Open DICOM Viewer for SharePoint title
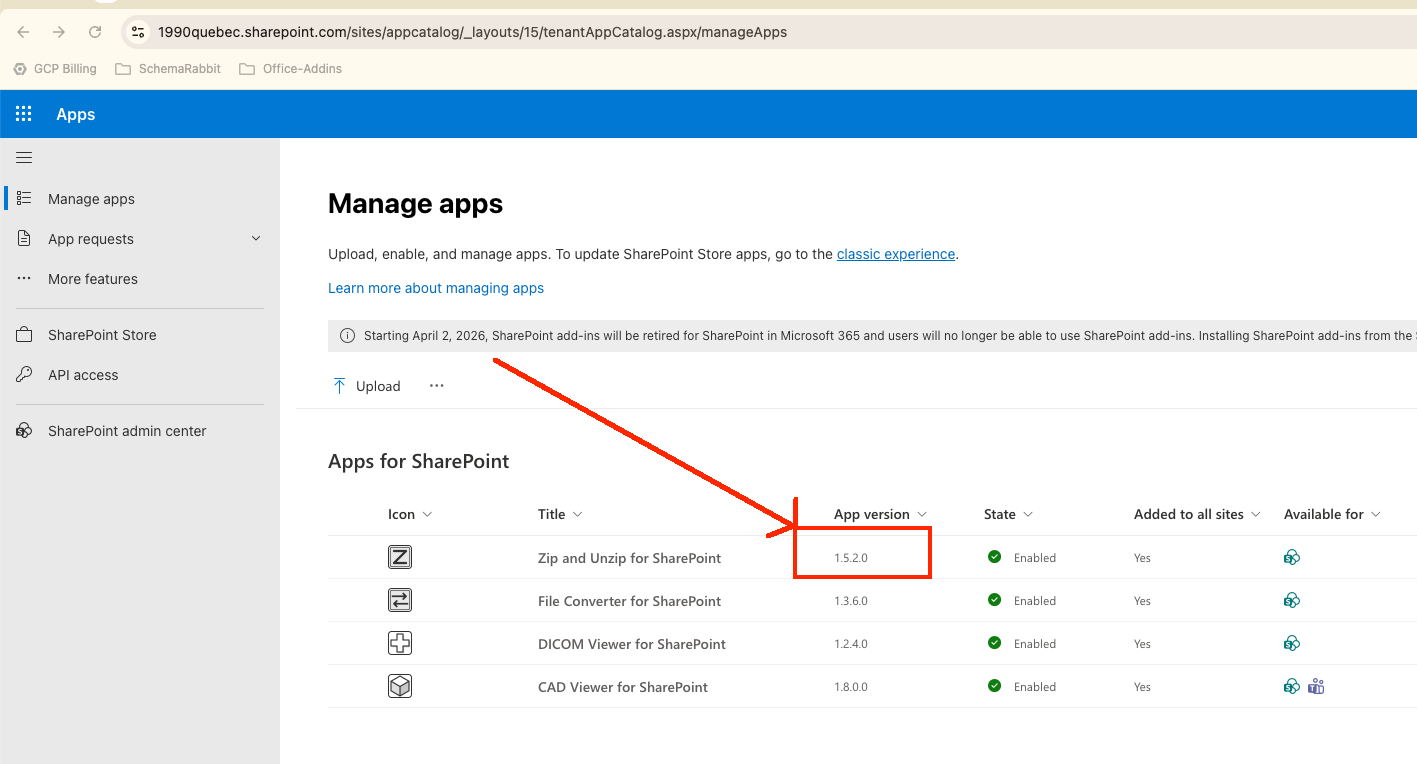This screenshot has height=764, width=1417. [x=632, y=644]
